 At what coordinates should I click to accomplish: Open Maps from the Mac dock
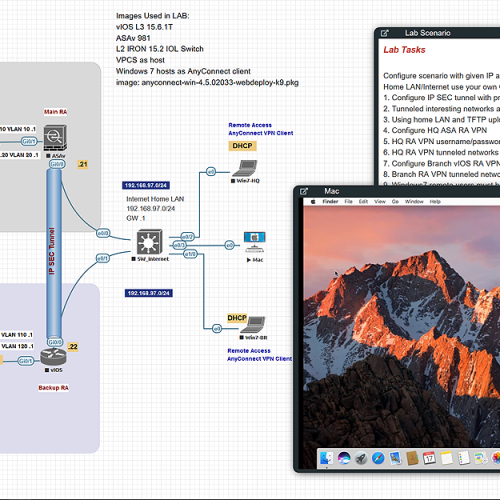(481, 458)
